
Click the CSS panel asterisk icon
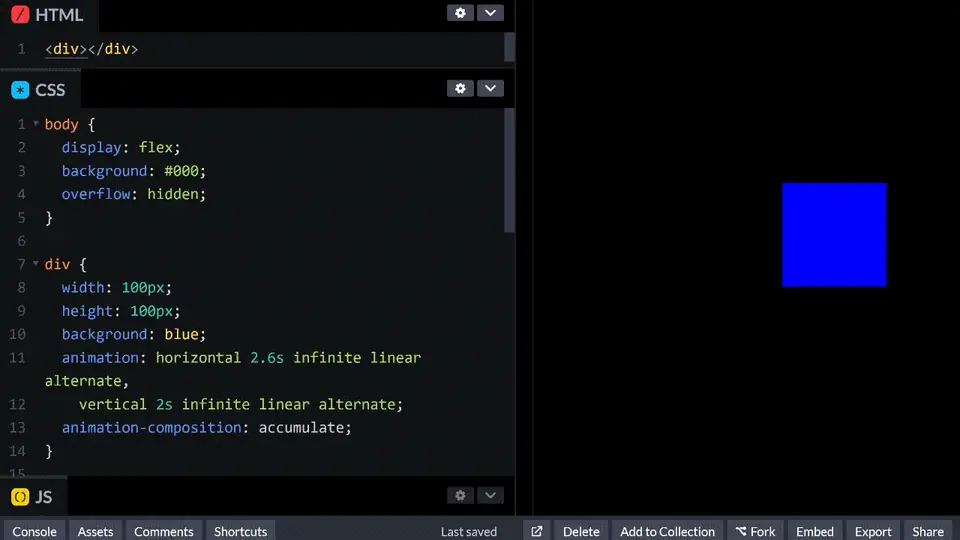20,90
